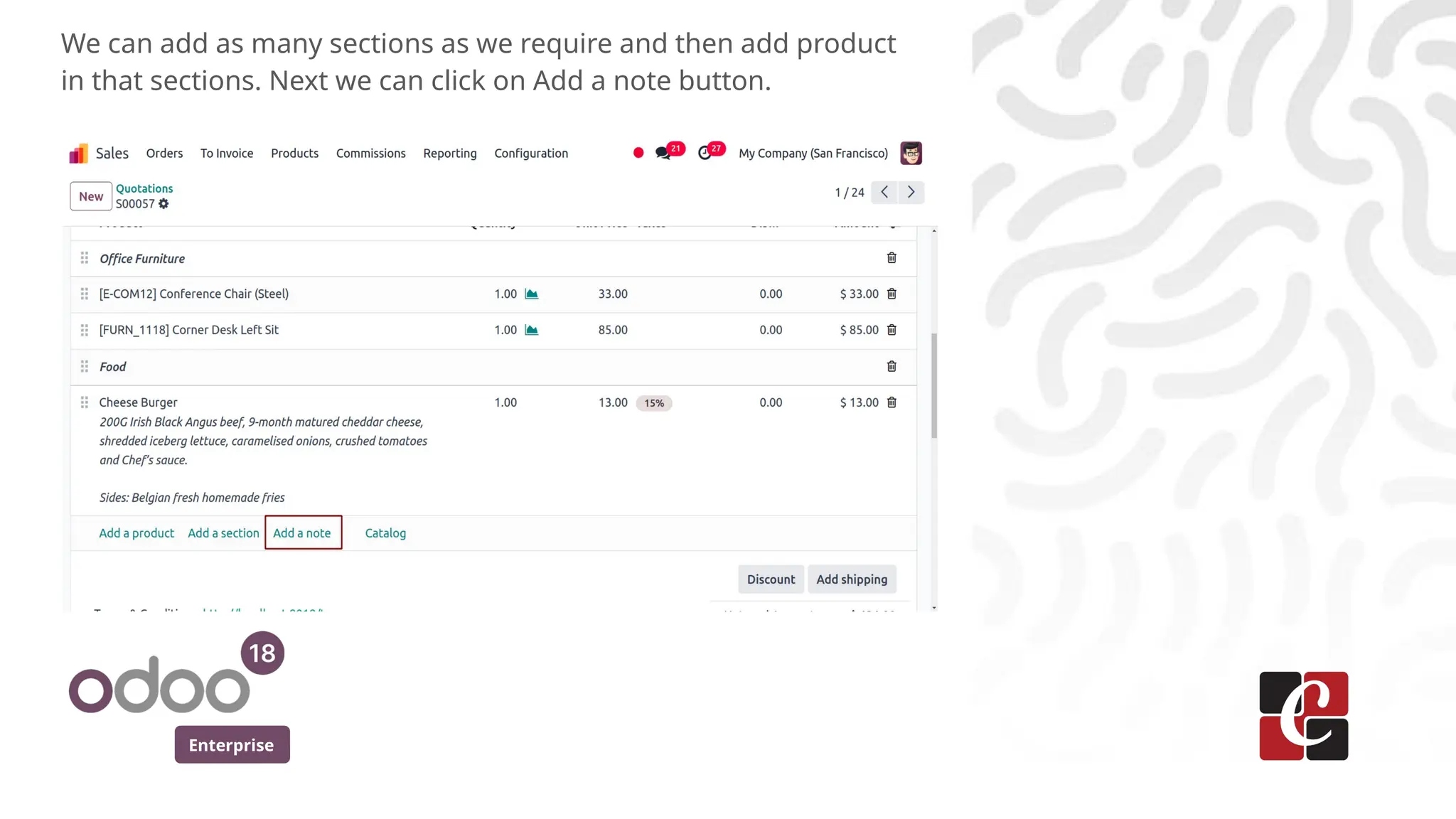
Task: Click the red recording indicator dot
Action: click(638, 153)
